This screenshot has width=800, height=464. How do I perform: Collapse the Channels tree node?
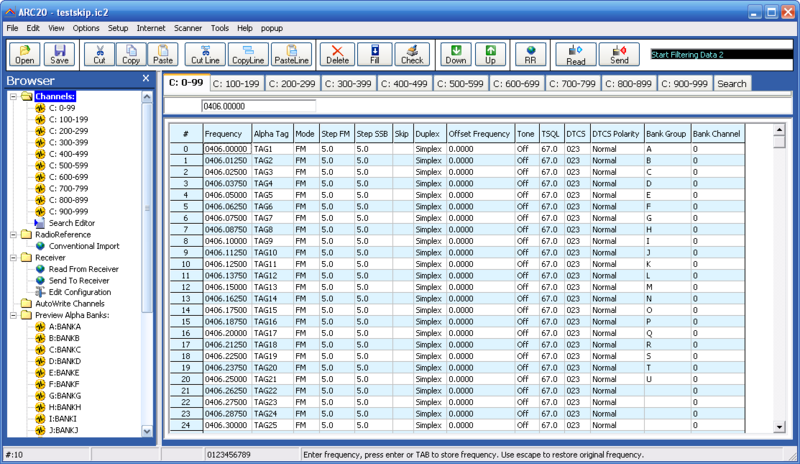click(14, 96)
